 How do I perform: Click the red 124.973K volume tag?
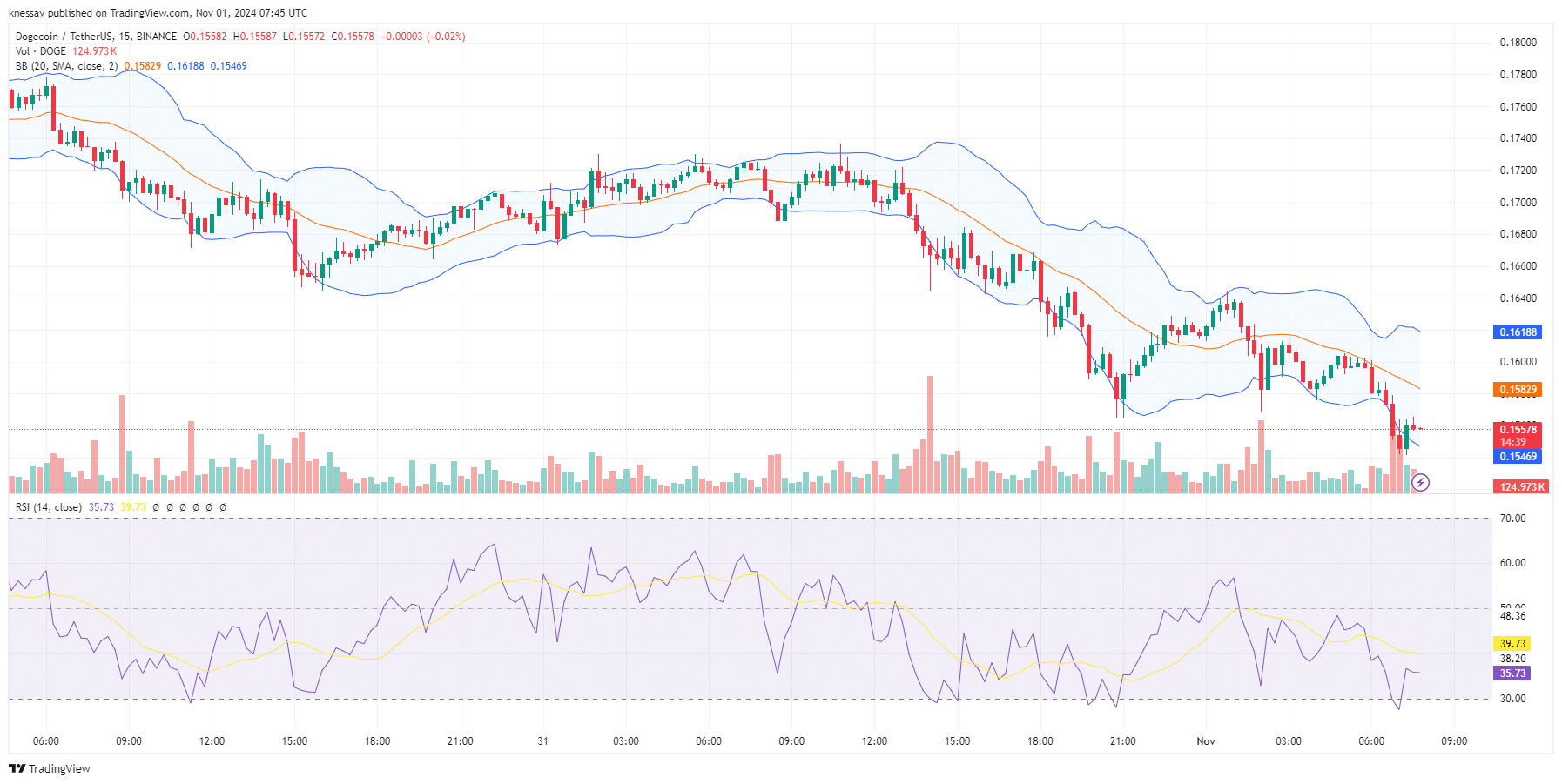point(1520,487)
